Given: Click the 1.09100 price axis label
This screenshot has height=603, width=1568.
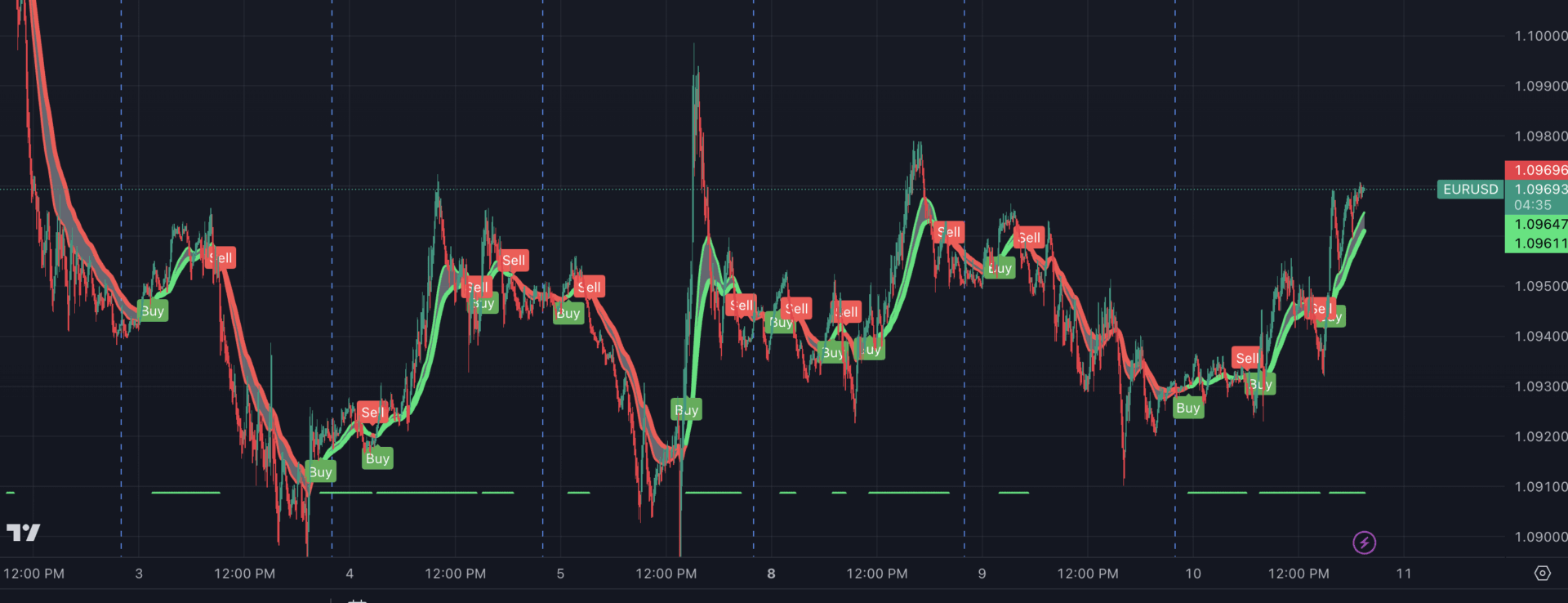Looking at the screenshot, I should [x=1540, y=487].
